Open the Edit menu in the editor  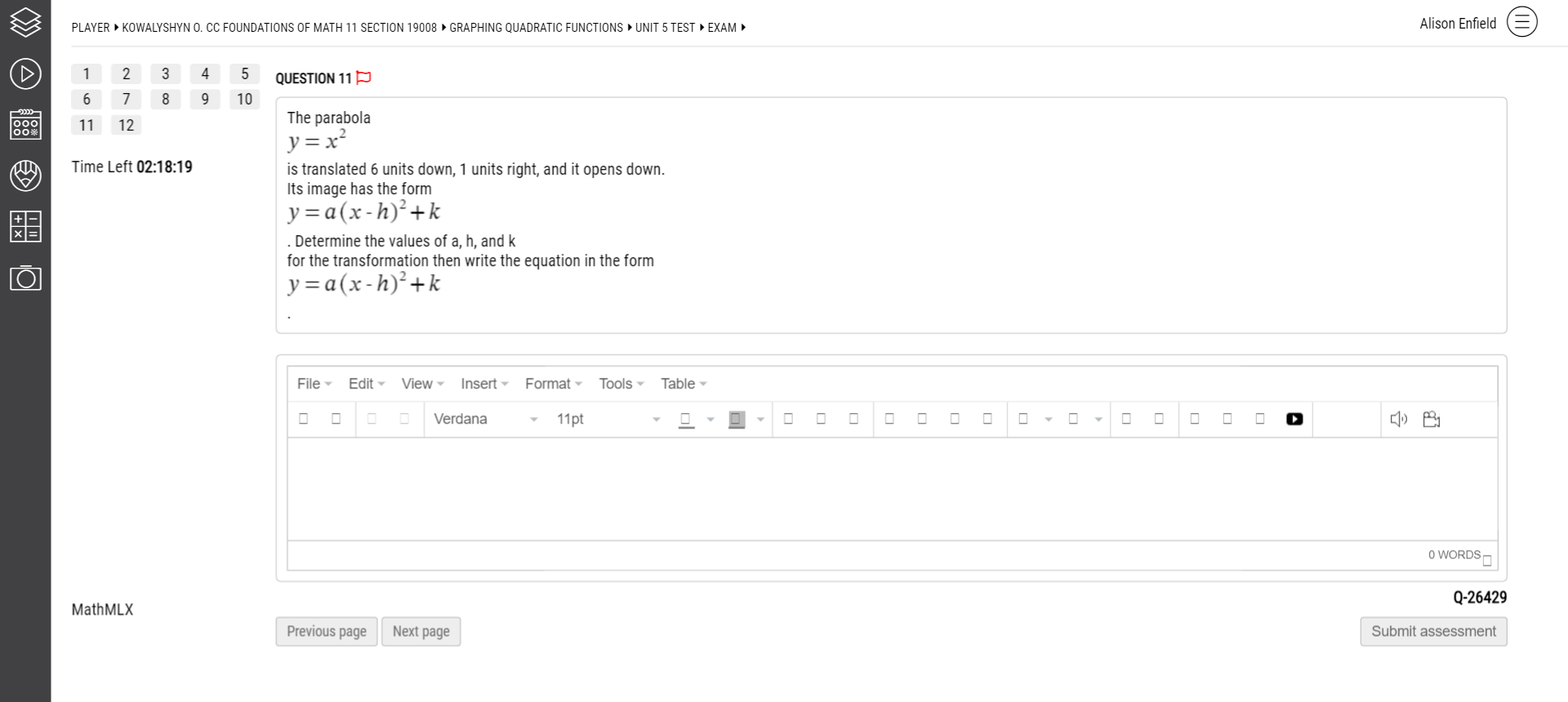(366, 384)
